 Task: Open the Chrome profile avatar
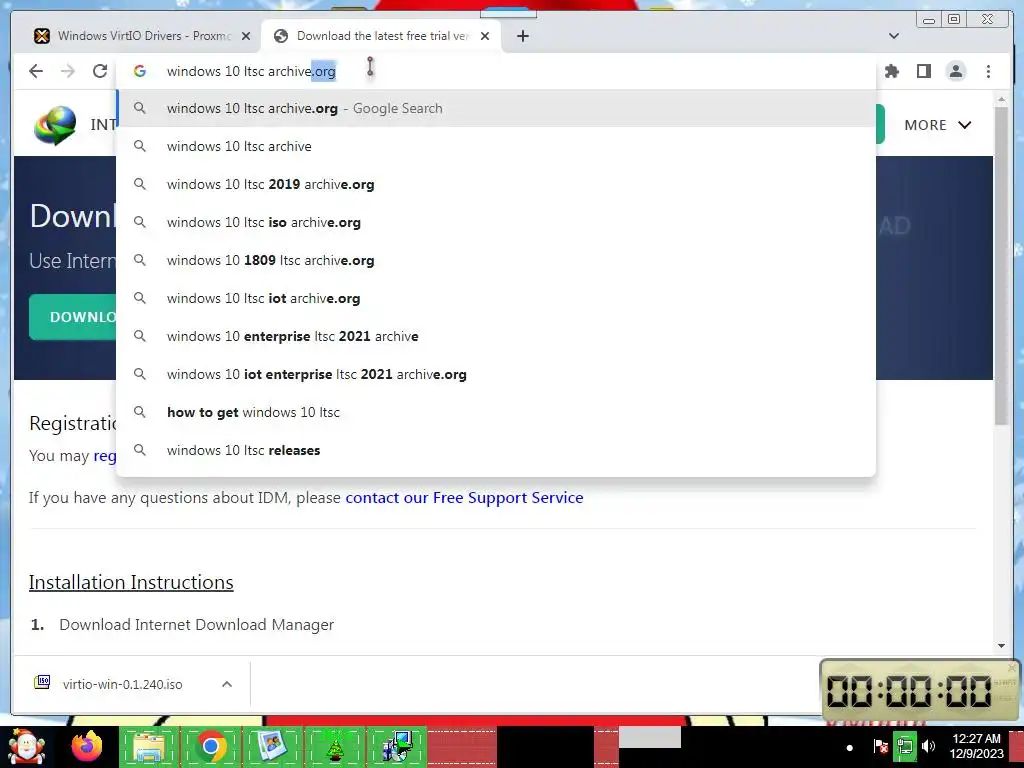[x=955, y=71]
